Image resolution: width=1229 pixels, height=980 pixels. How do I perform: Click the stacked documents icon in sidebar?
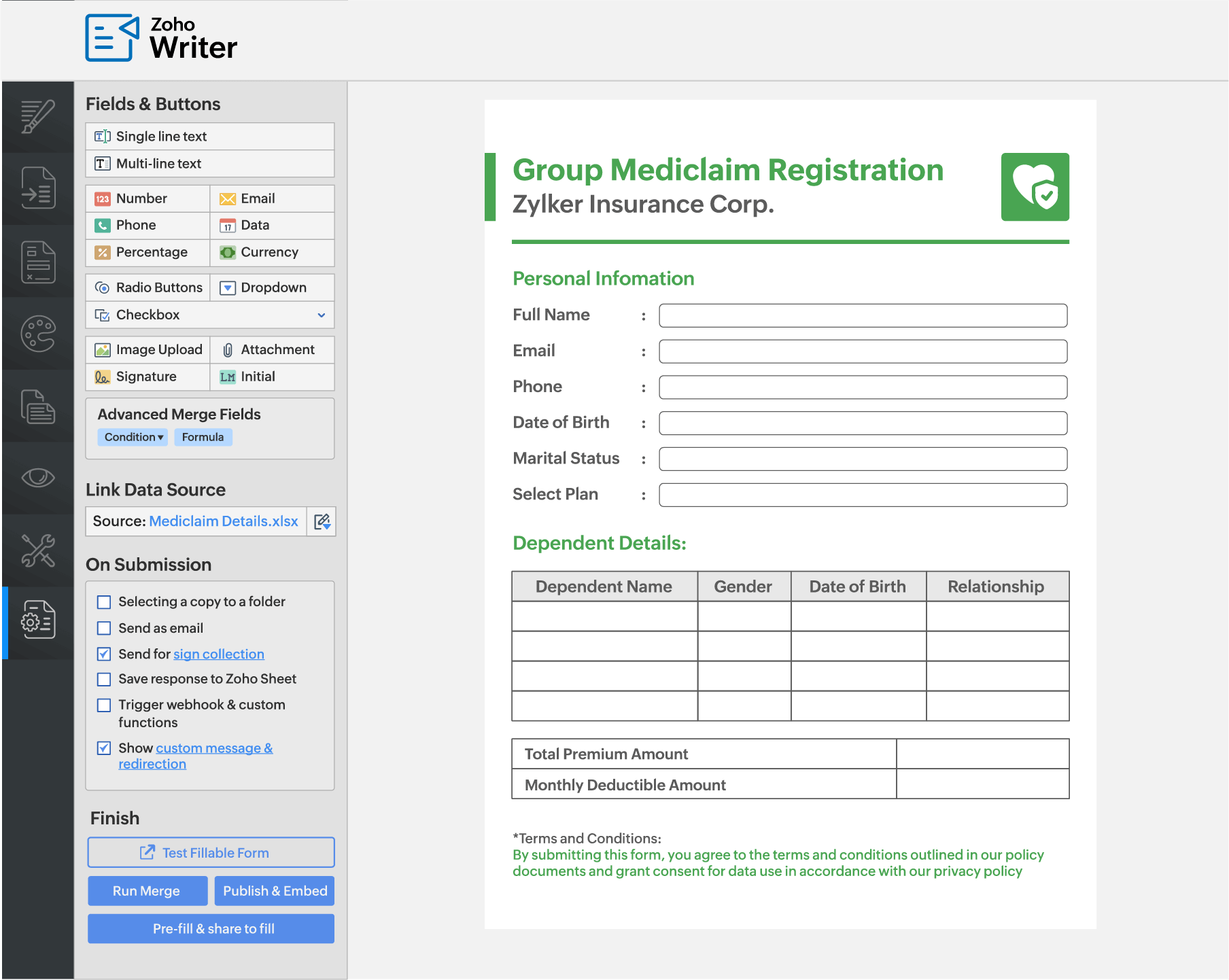pyautogui.click(x=38, y=406)
